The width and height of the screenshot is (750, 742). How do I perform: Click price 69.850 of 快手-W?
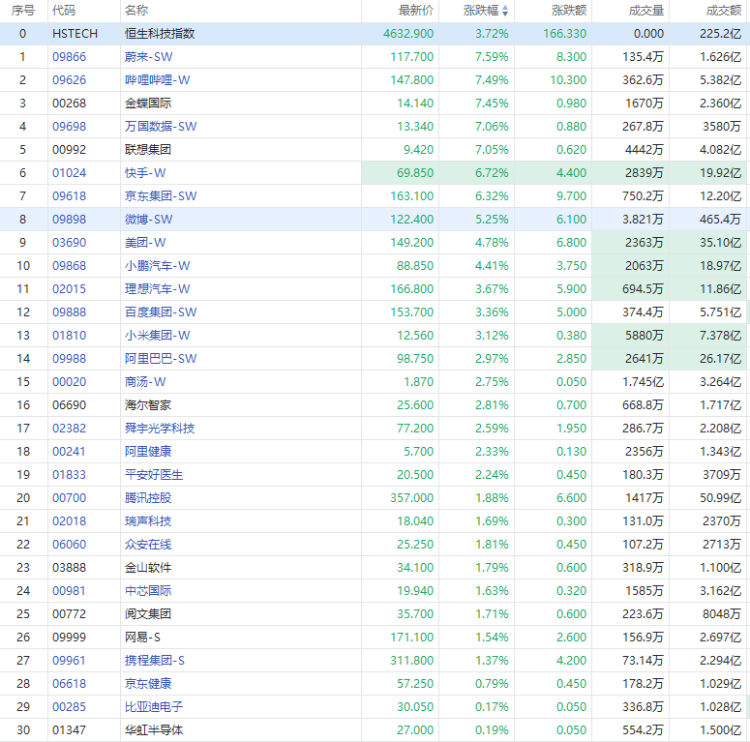(x=415, y=173)
